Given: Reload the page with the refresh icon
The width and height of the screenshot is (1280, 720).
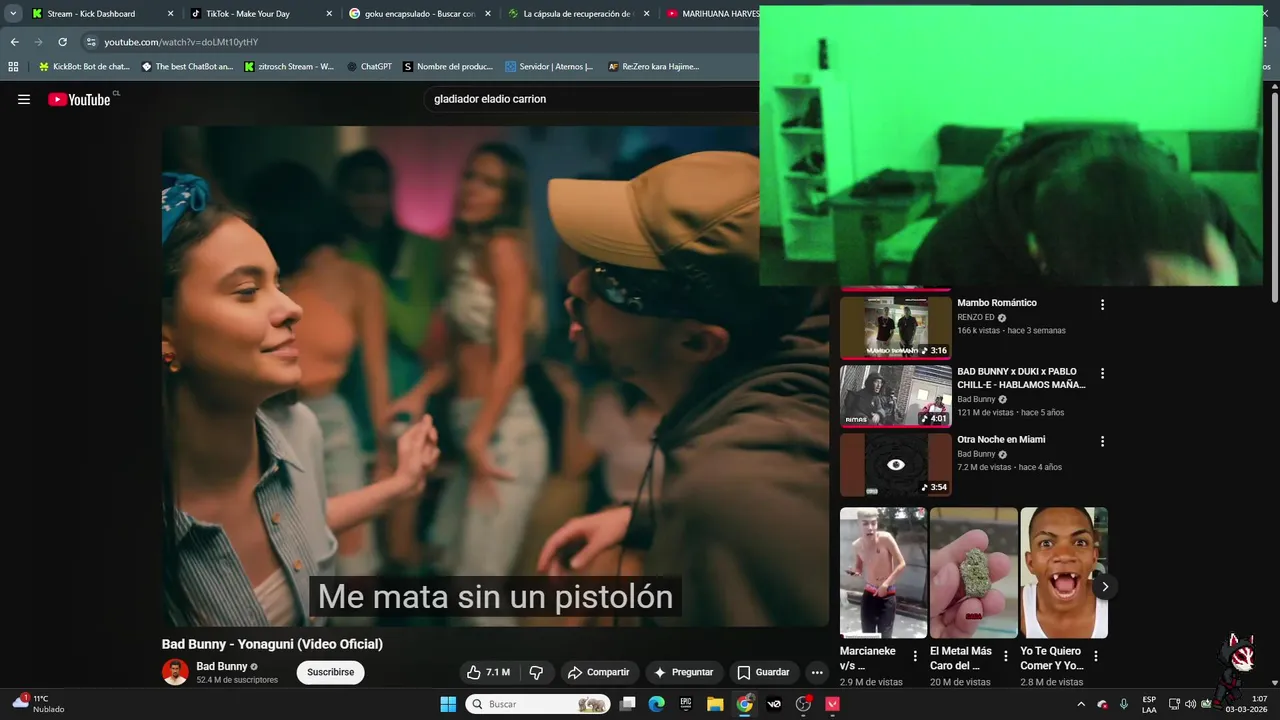Looking at the screenshot, I should click(x=62, y=42).
